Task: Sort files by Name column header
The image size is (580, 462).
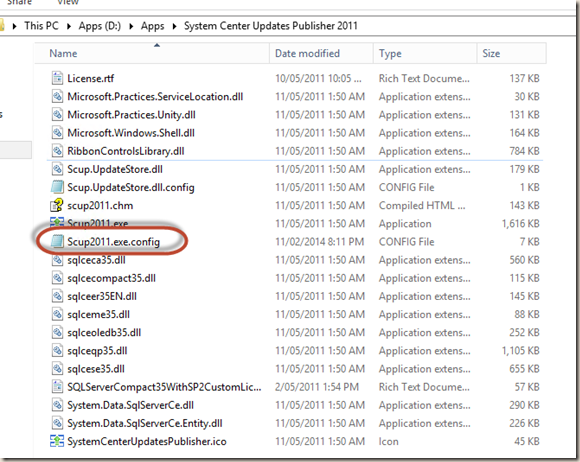Action: (63, 53)
